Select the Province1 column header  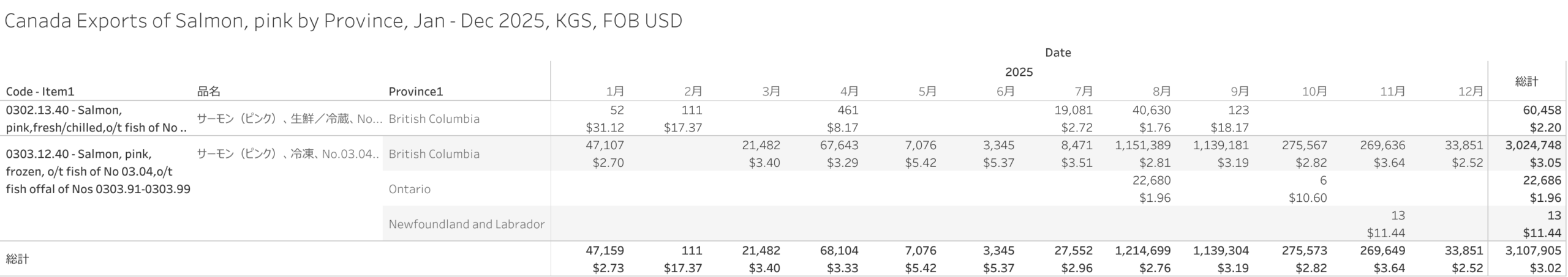415,92
